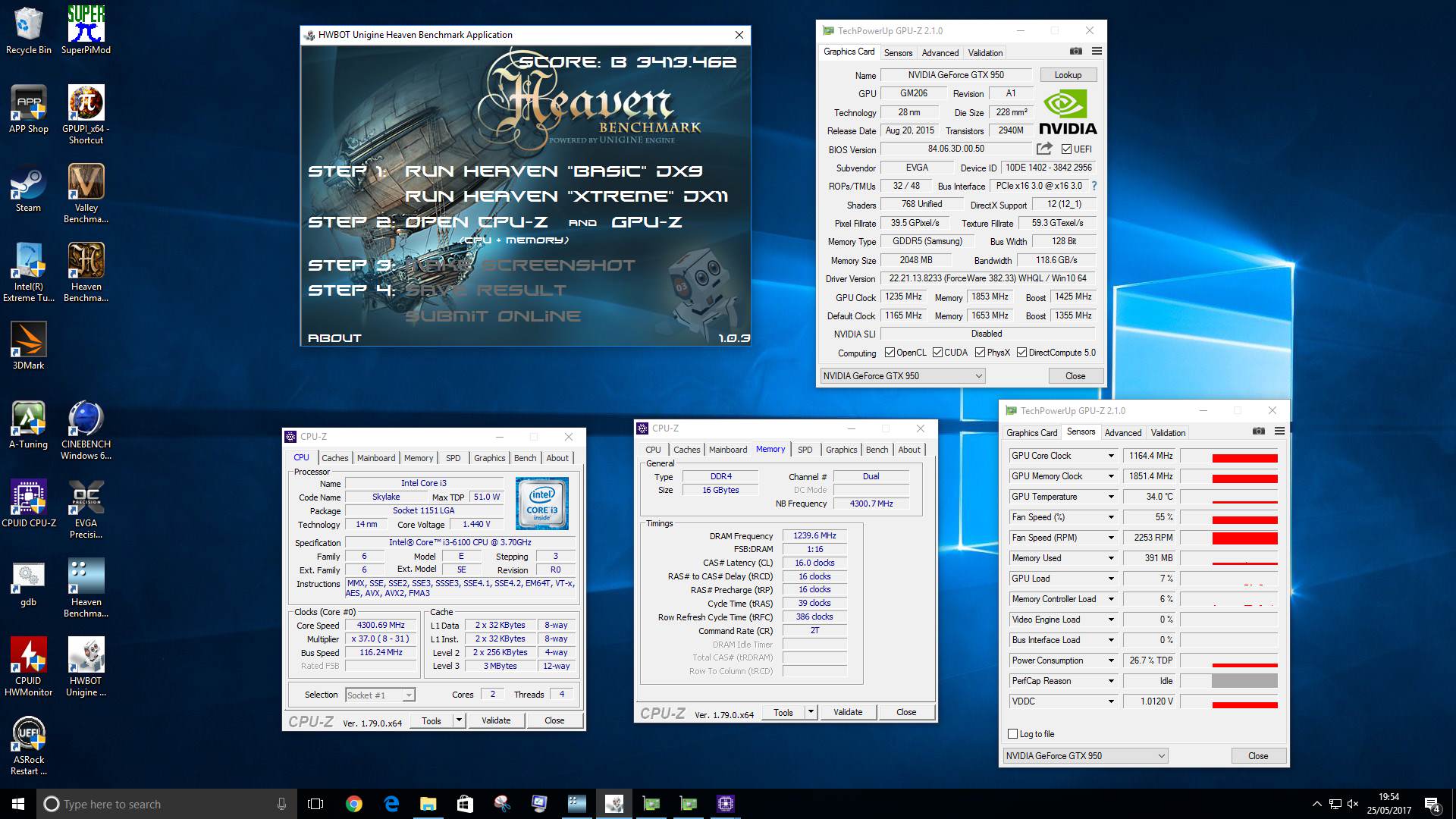The image size is (1456, 819).
Task: Open Microsoft Store from the taskbar
Action: 465,804
